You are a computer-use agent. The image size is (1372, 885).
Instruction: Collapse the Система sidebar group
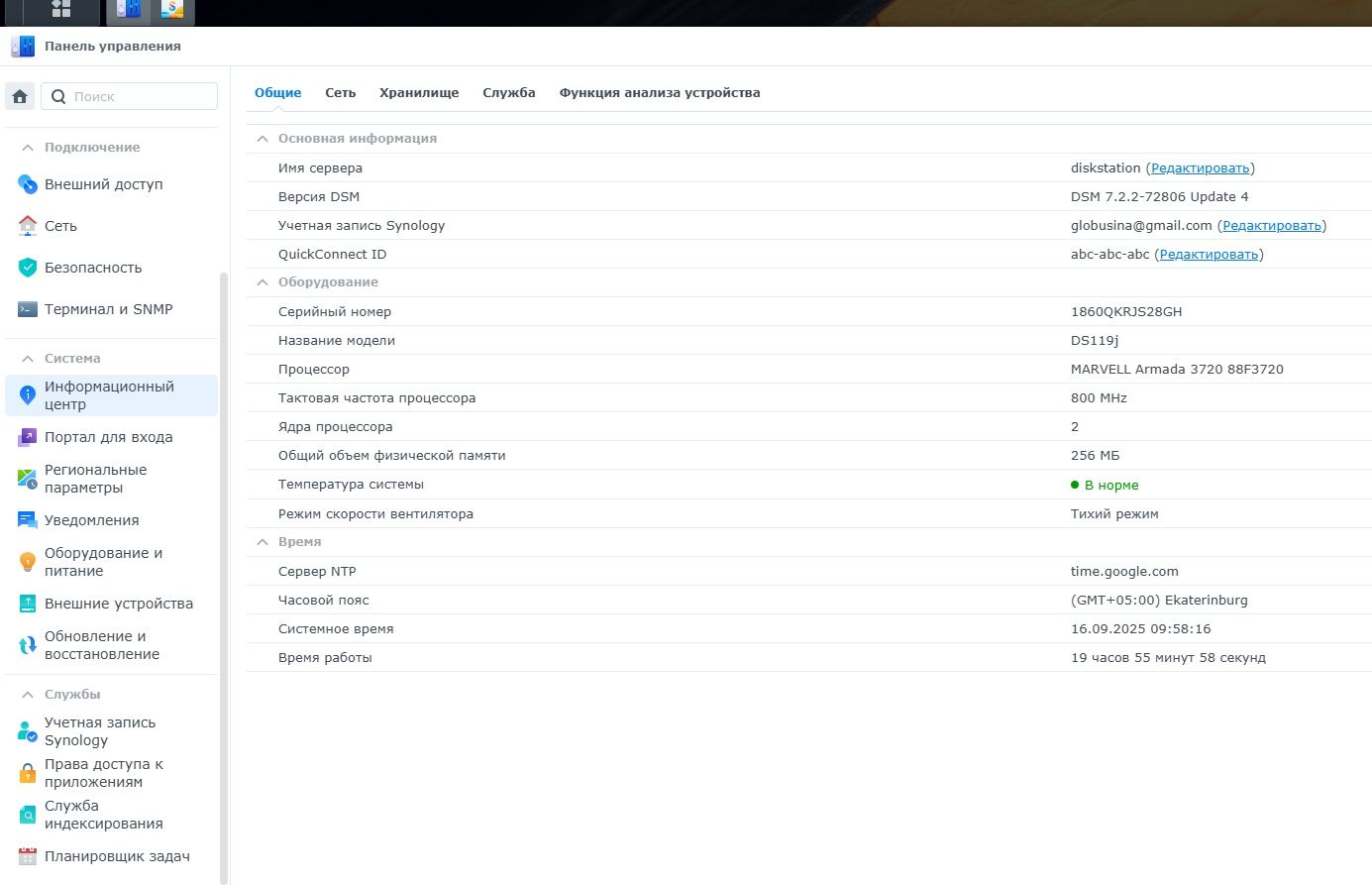[x=28, y=359]
